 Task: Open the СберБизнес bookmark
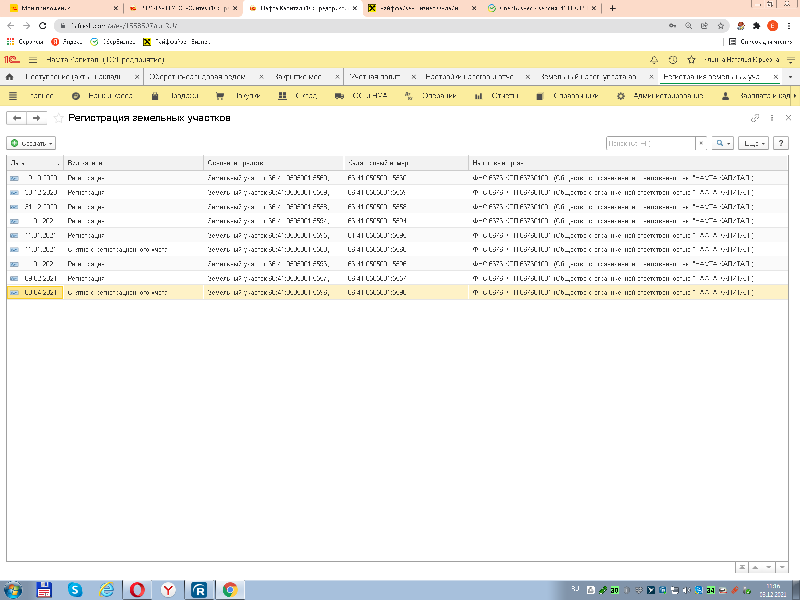tap(113, 42)
